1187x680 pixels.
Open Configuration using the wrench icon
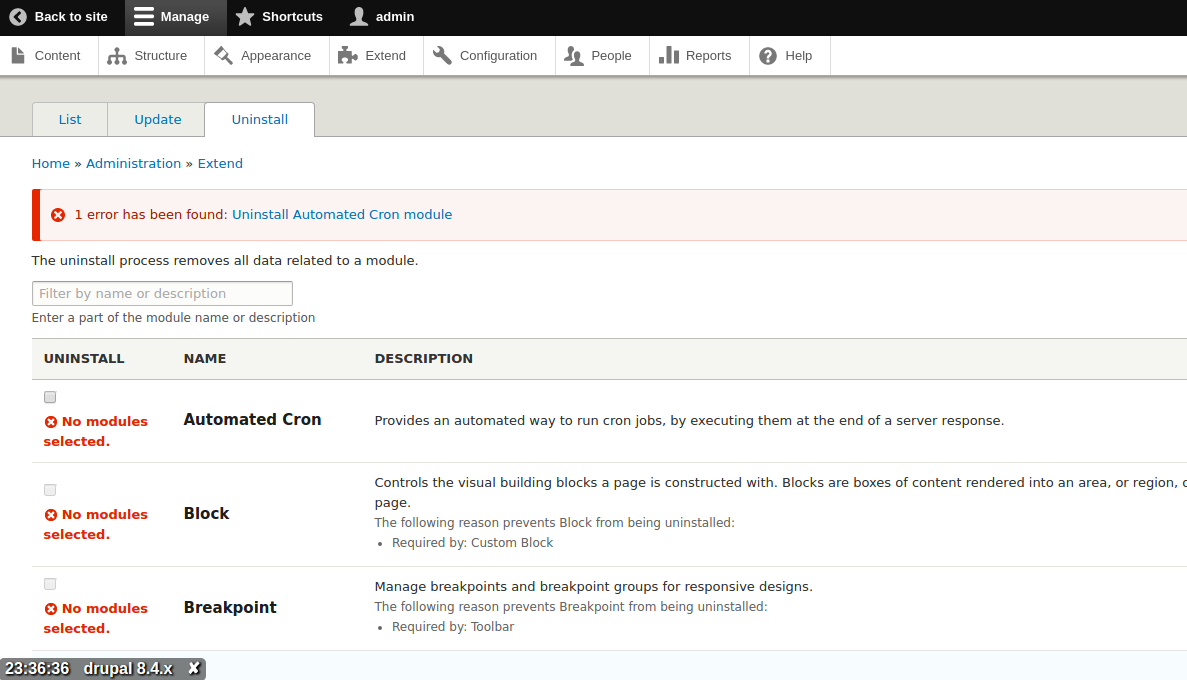click(x=440, y=56)
